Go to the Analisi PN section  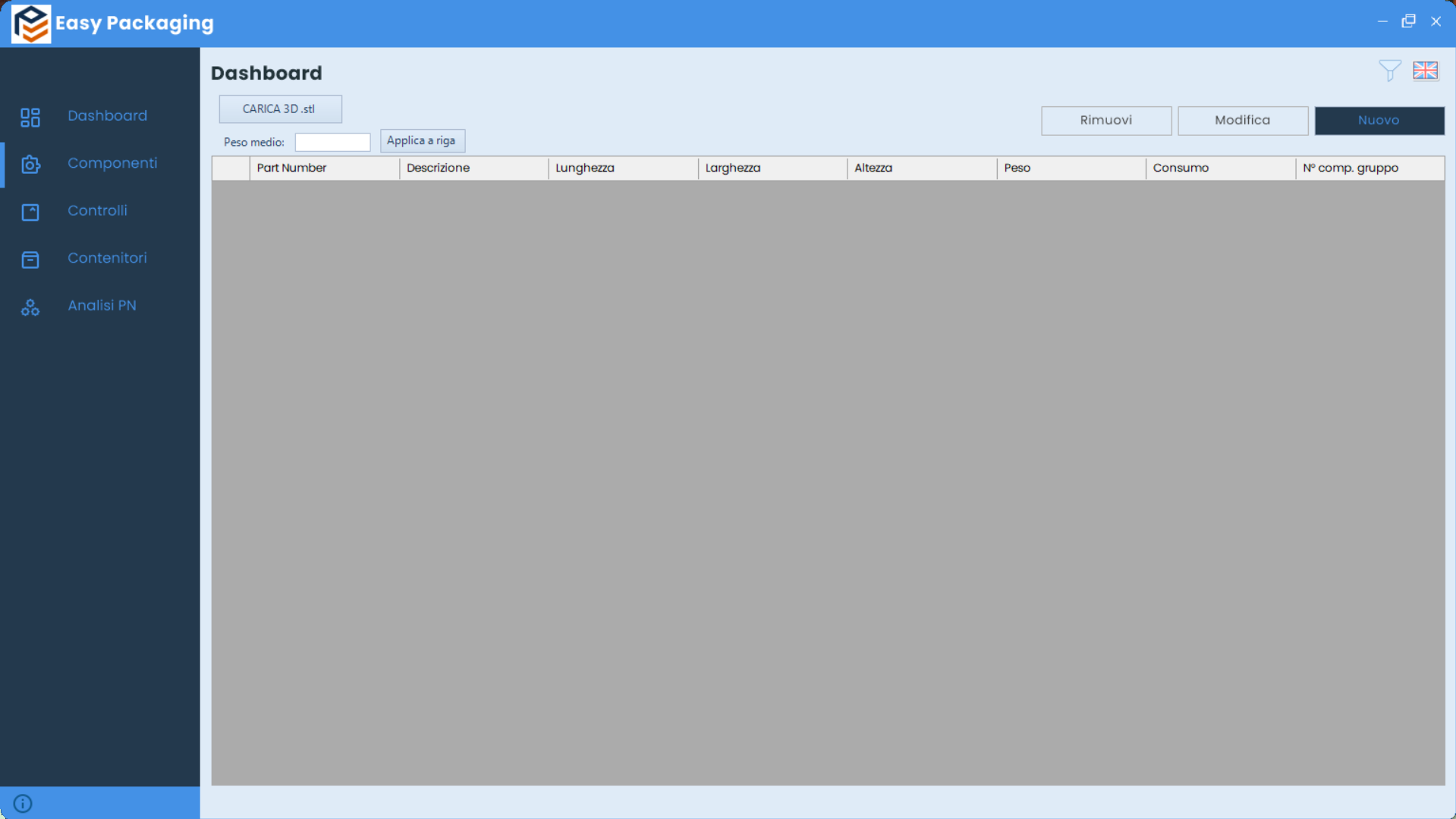pyautogui.click(x=102, y=305)
